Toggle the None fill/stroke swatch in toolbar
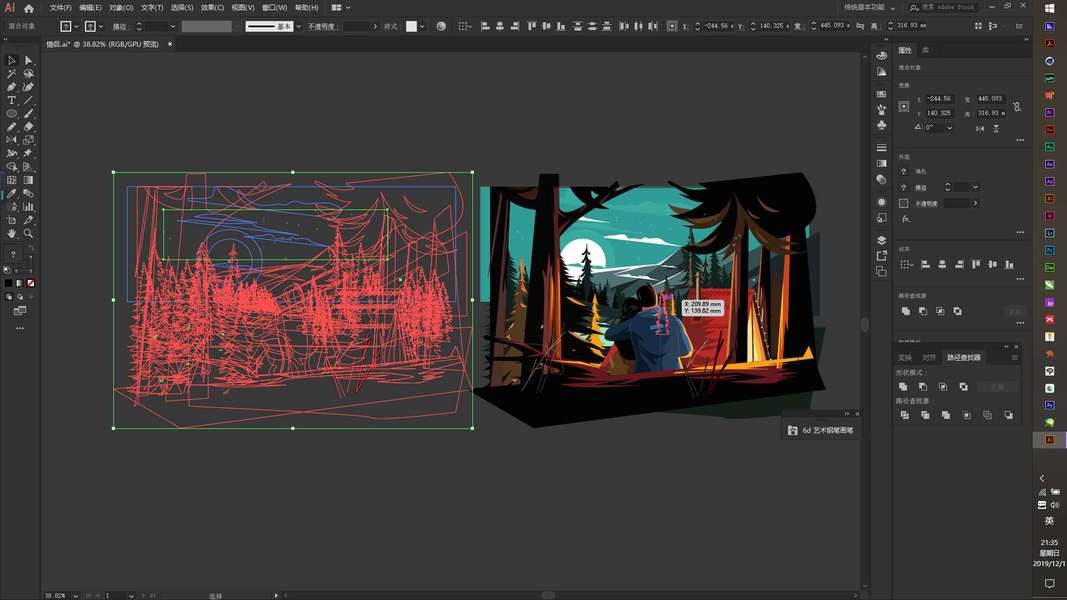This screenshot has height=600, width=1067. click(30, 283)
